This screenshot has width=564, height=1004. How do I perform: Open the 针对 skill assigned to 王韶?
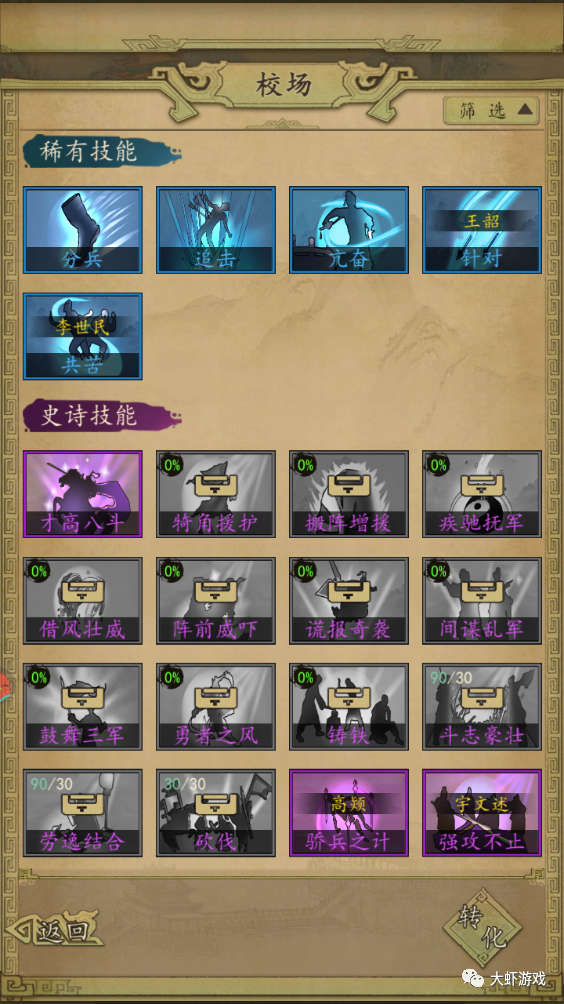[482, 230]
